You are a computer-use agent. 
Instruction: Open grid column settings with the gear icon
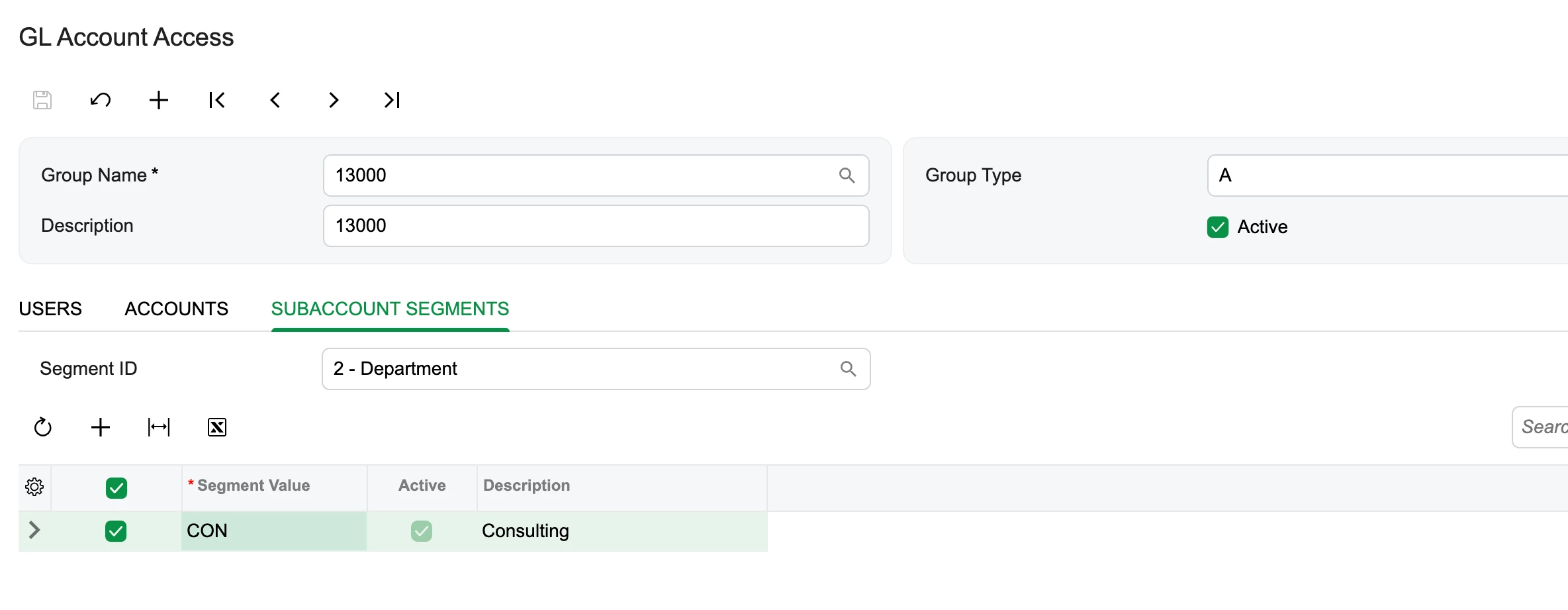(x=34, y=487)
